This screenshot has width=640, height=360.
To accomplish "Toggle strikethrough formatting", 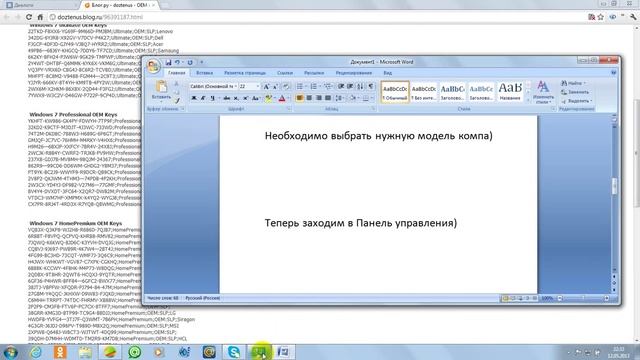I will coord(227,98).
